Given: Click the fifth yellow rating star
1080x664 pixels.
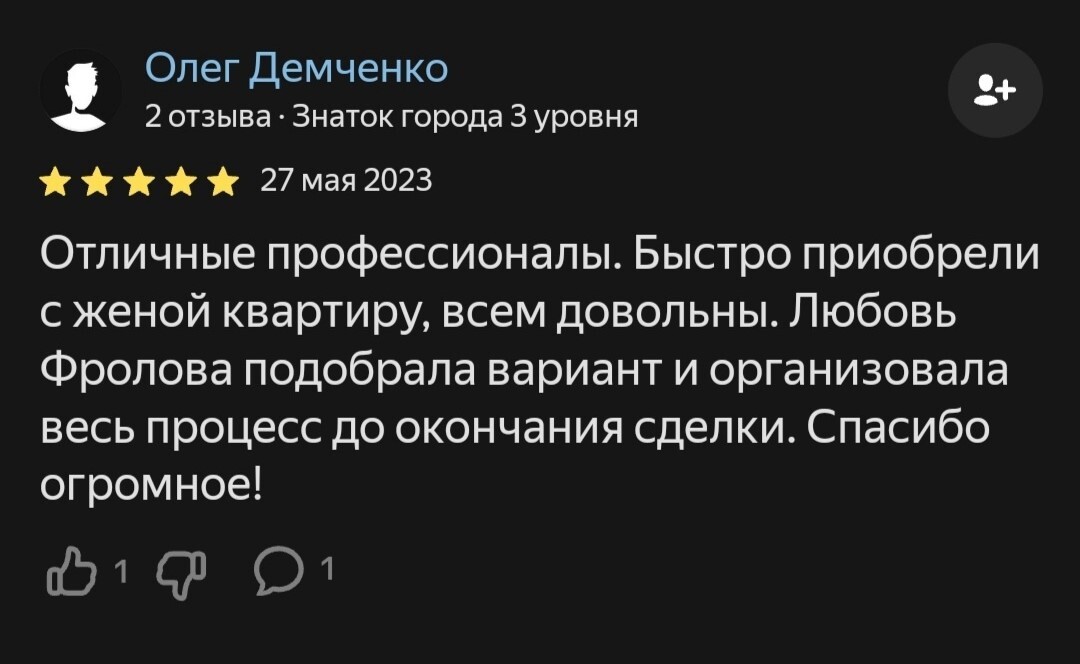Looking at the screenshot, I should pos(224,182).
